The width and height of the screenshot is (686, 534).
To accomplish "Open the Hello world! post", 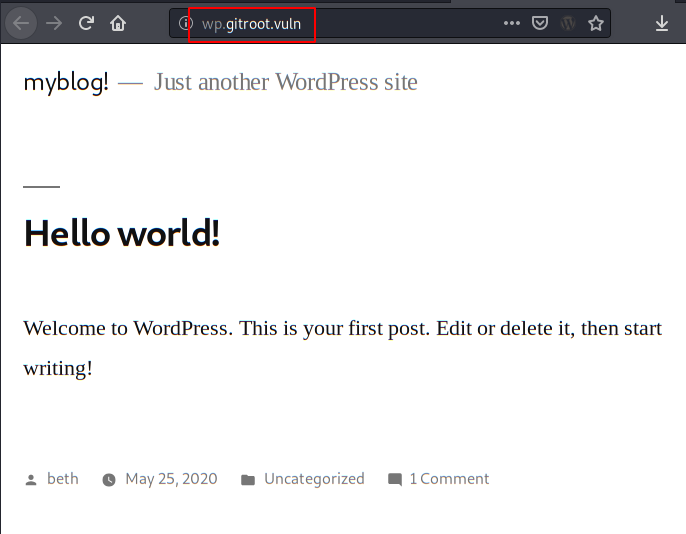I will tap(122, 233).
